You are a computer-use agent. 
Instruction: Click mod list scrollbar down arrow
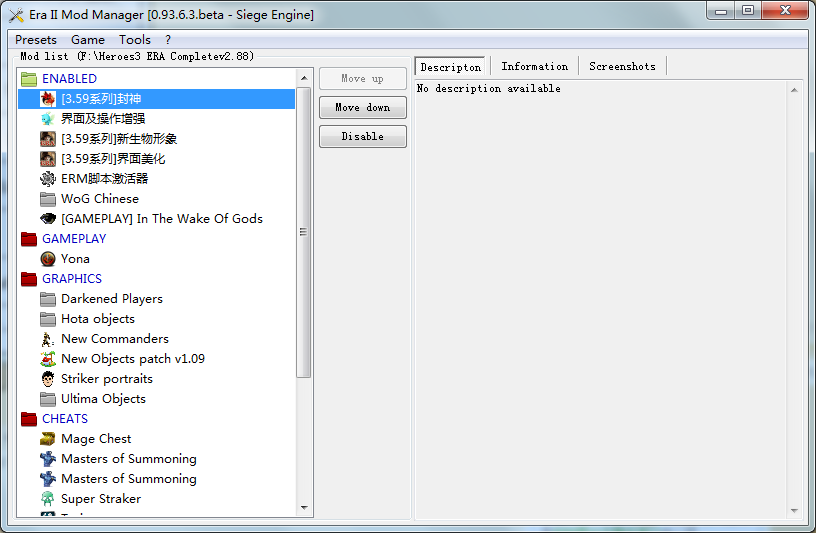[304, 508]
